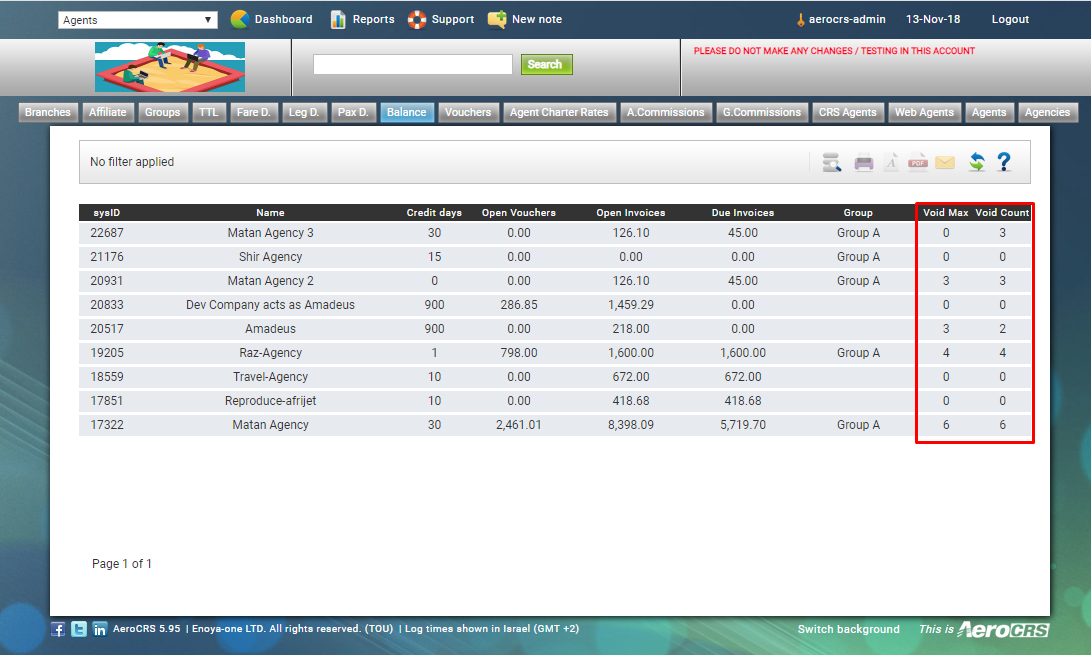
Task: Select the Matan Agency 3 name cell
Action: click(x=271, y=233)
